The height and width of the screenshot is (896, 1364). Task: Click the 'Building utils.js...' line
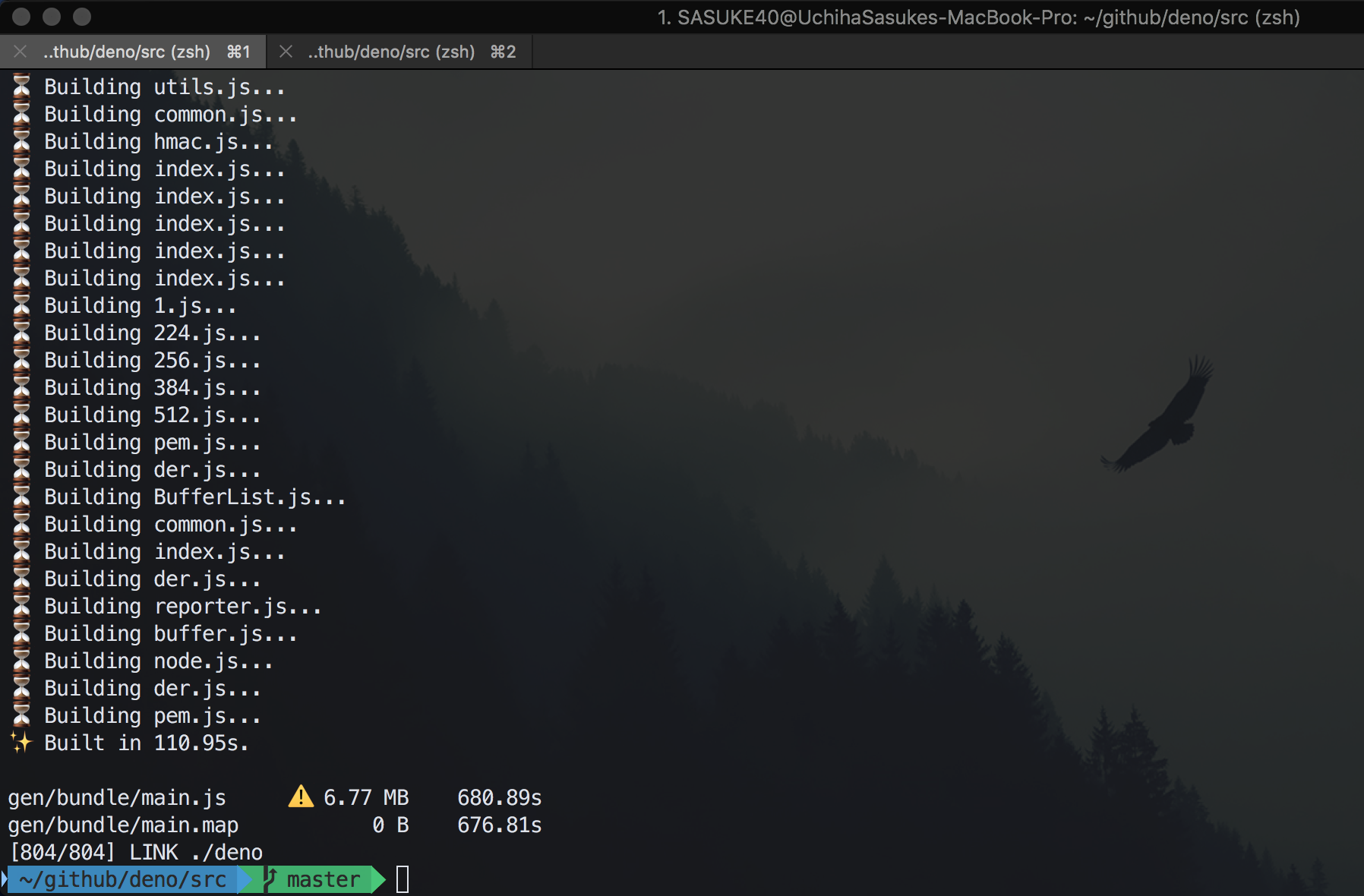click(165, 87)
